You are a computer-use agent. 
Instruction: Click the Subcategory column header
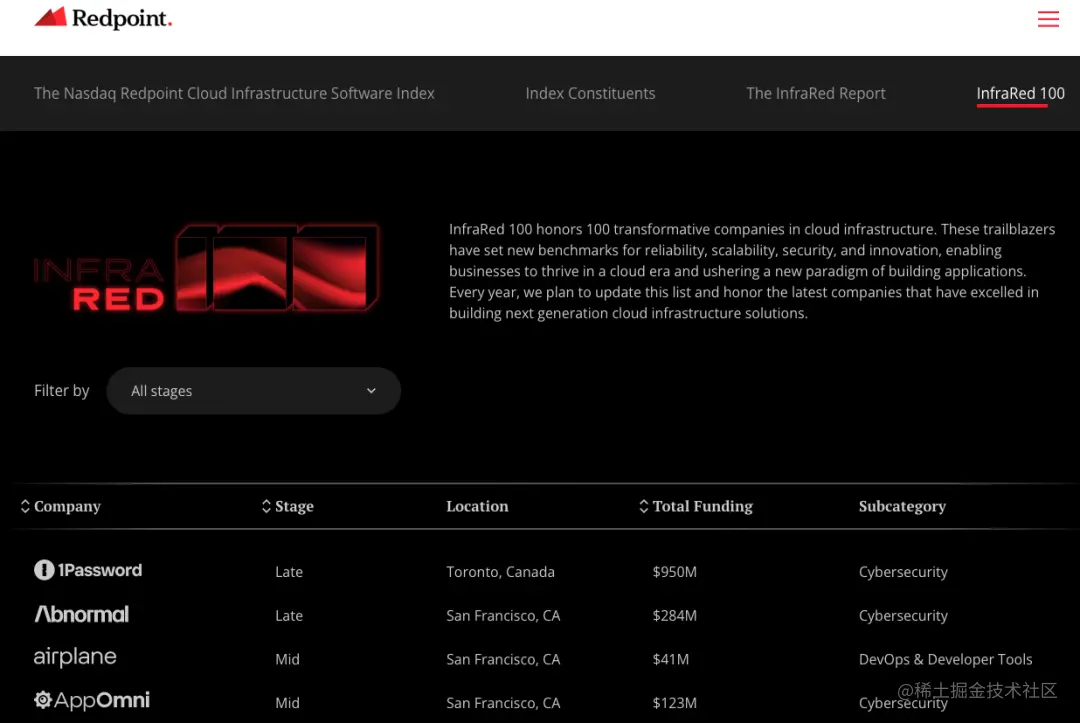tap(902, 506)
